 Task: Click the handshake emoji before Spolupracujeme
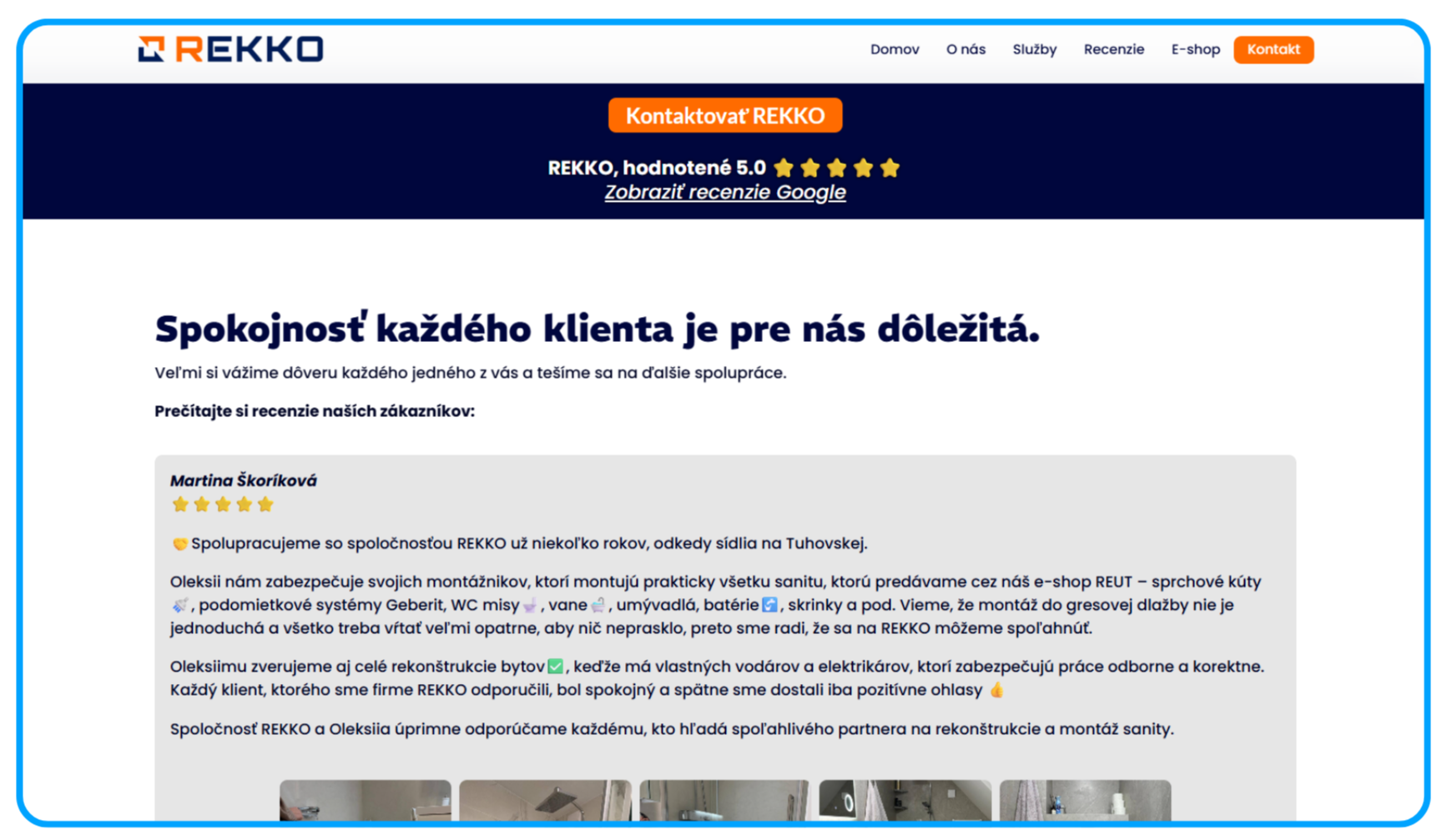[179, 544]
